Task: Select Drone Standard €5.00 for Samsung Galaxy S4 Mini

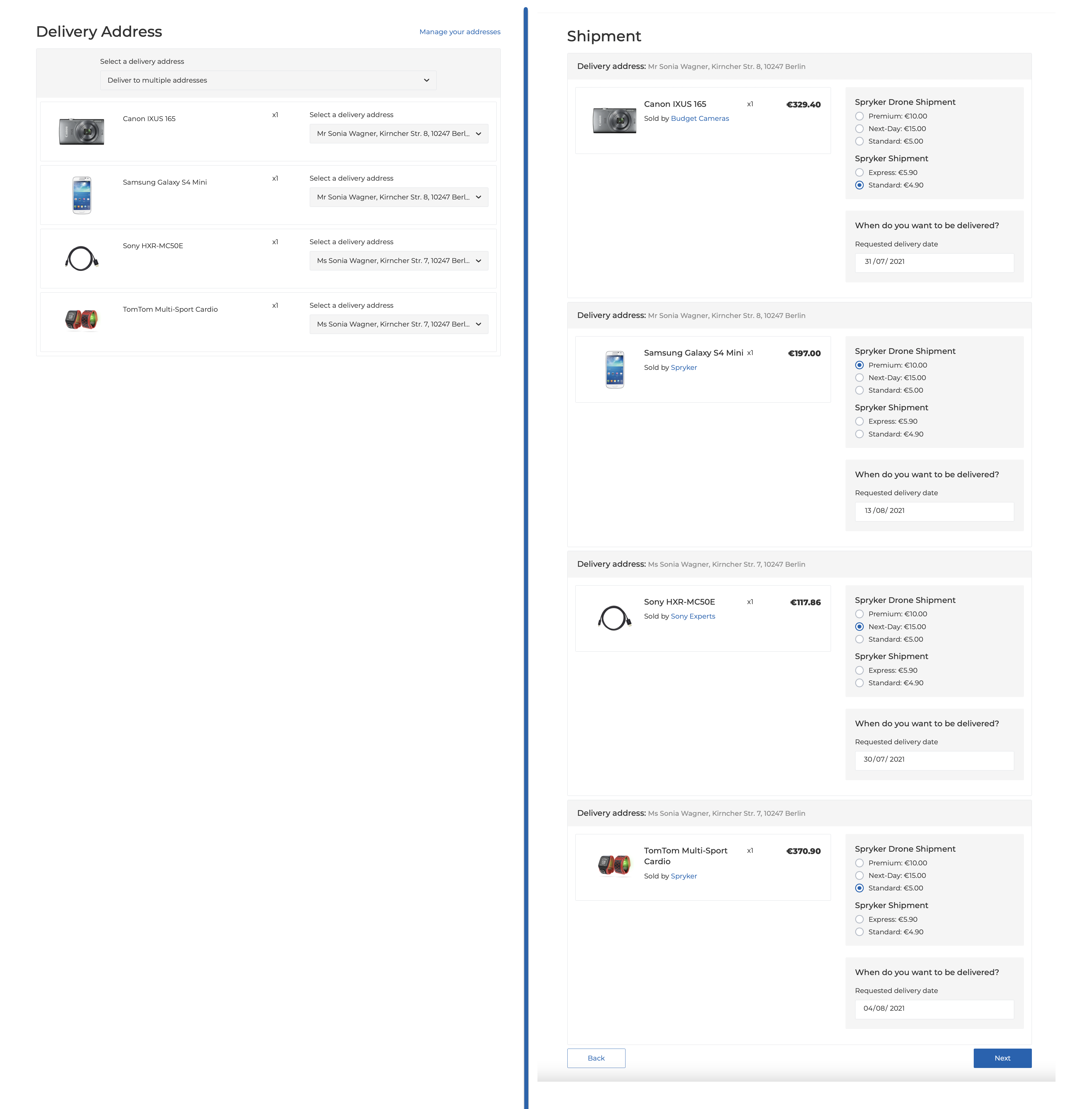Action: [x=859, y=390]
